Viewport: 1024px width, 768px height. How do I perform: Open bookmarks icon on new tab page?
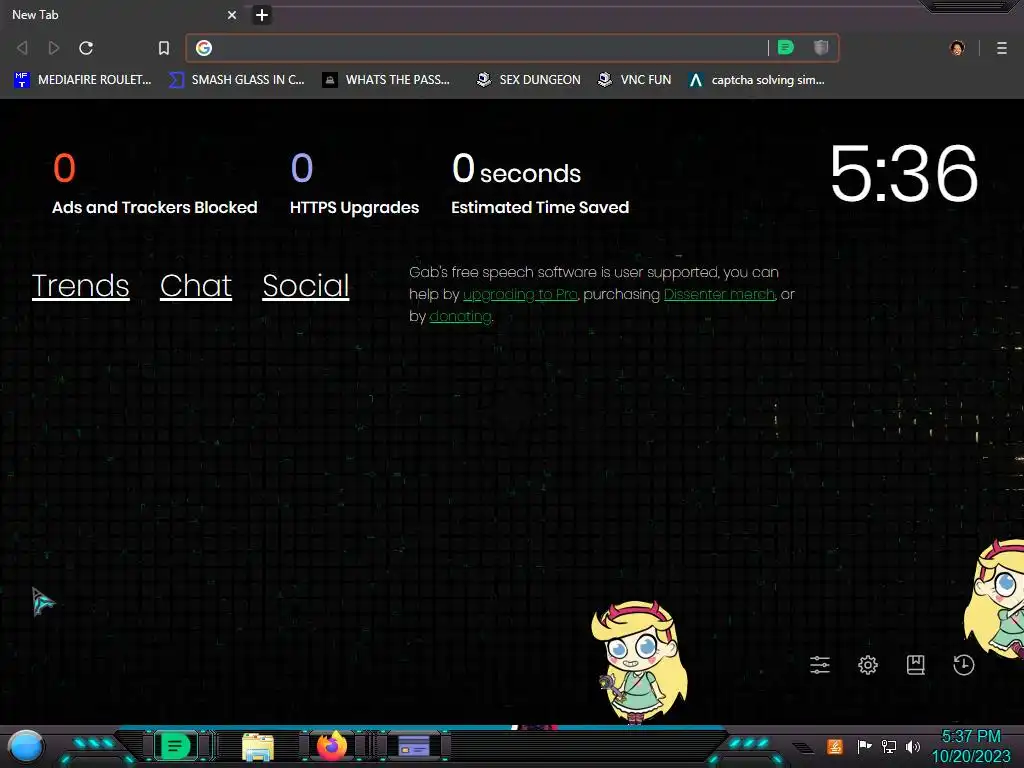[916, 665]
